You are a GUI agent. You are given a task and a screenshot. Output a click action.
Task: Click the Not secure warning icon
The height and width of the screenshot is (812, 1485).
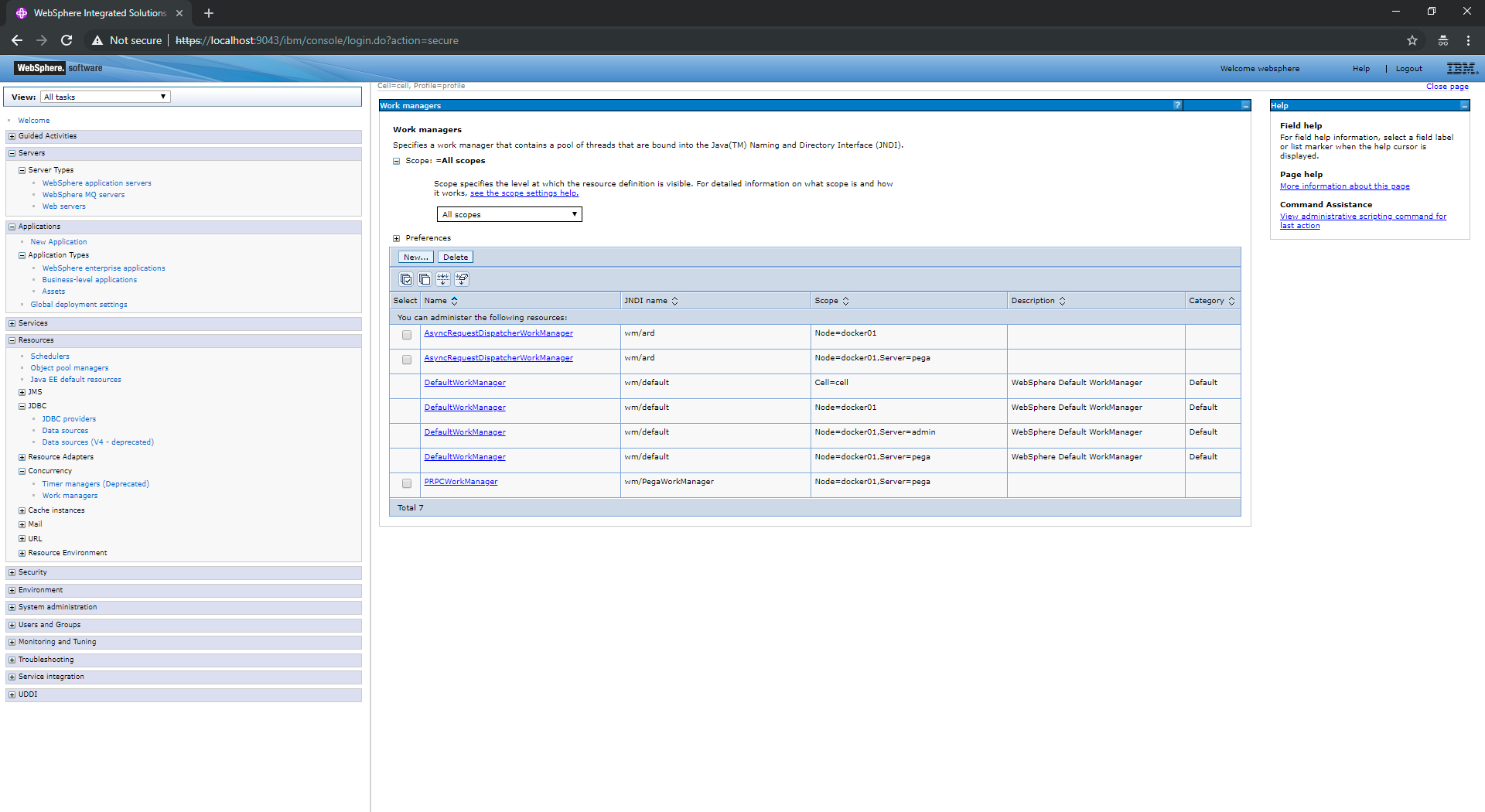click(97, 40)
